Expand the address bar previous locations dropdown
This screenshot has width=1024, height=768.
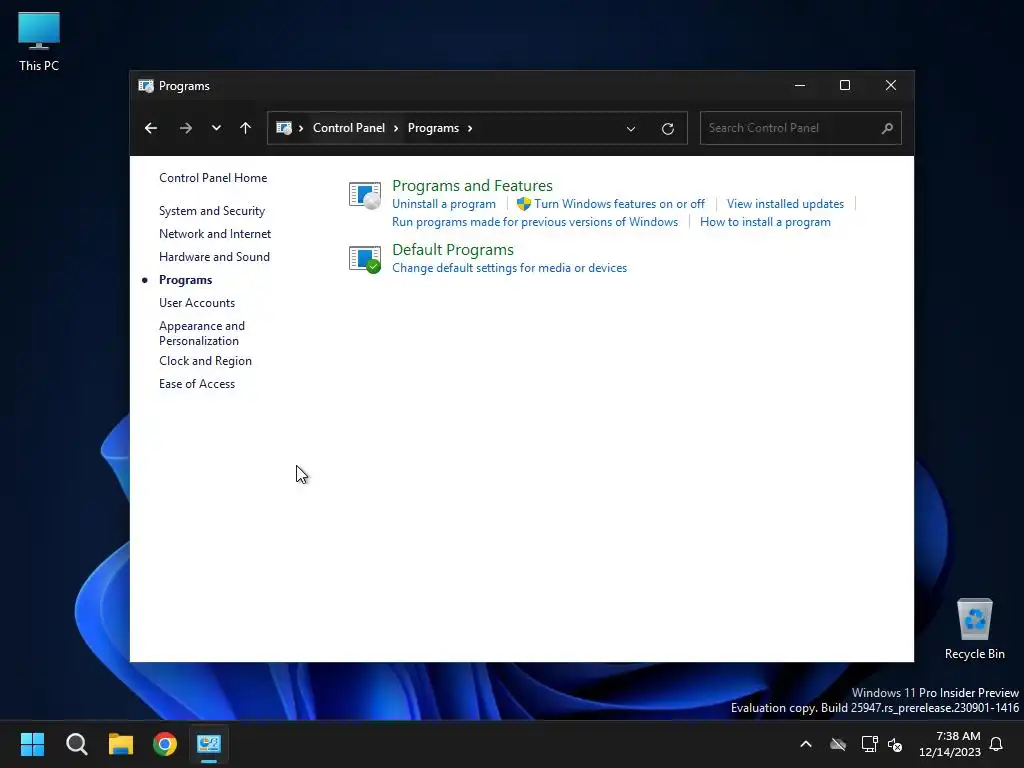(631, 129)
